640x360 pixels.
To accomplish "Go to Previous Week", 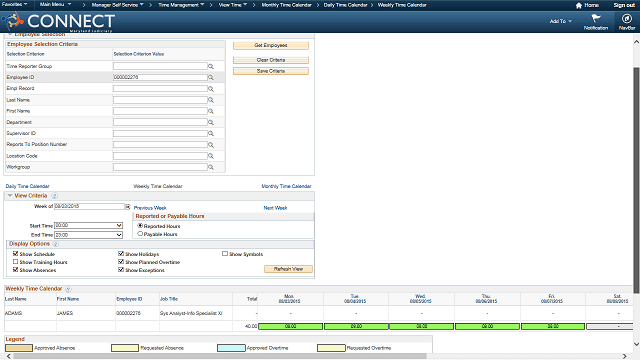I will click(150, 208).
